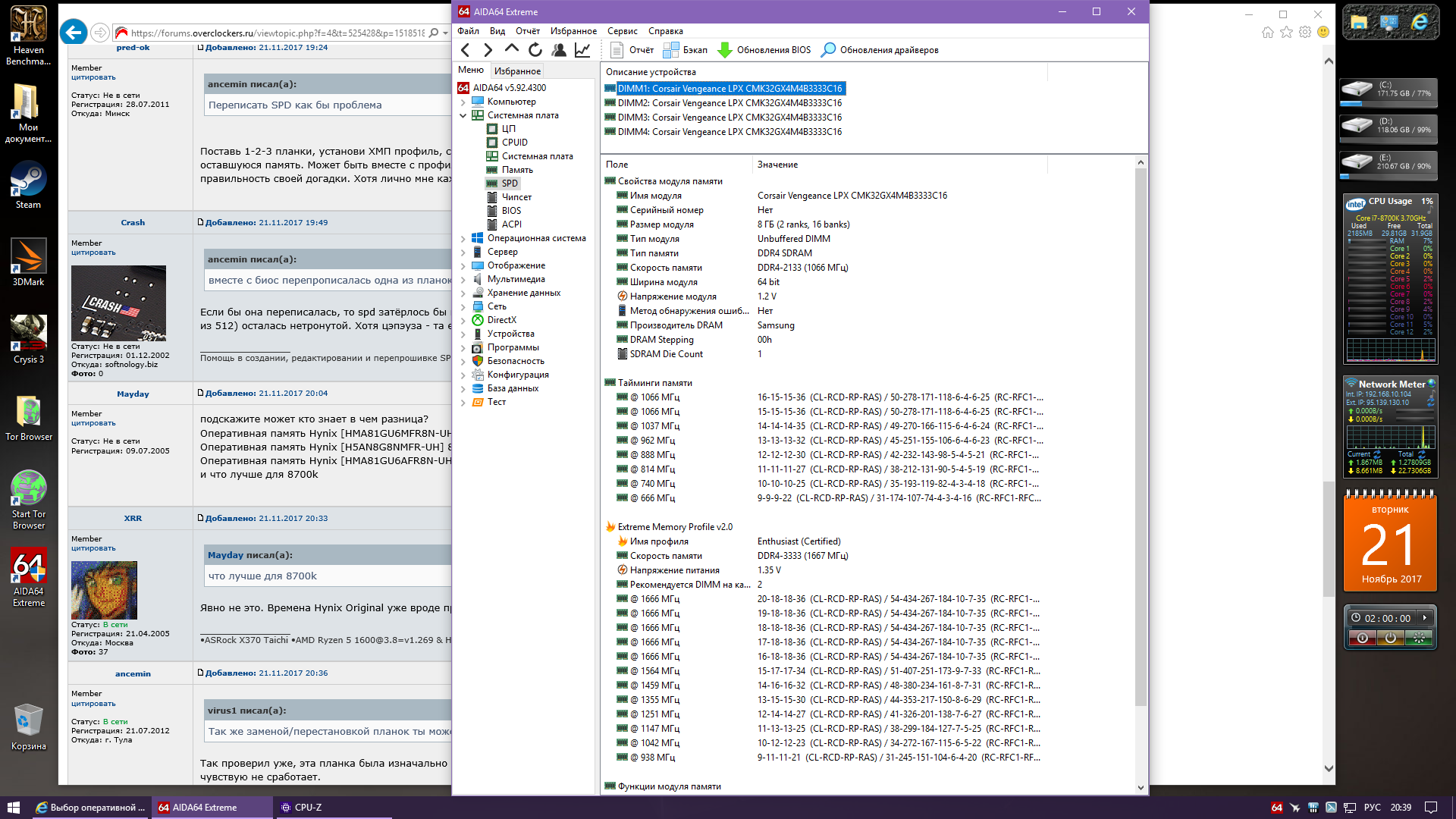
Task: Open the Отчёт report button
Action: point(632,50)
